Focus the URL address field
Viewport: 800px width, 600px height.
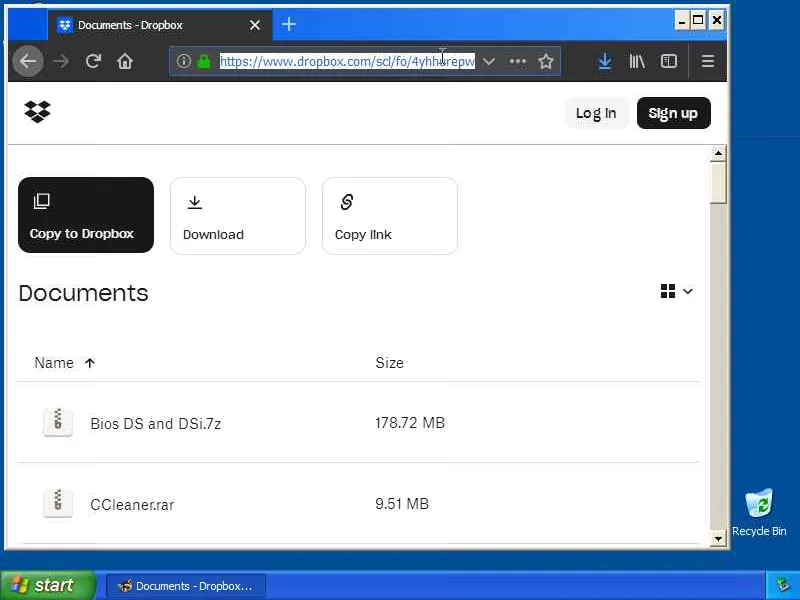[x=347, y=62]
